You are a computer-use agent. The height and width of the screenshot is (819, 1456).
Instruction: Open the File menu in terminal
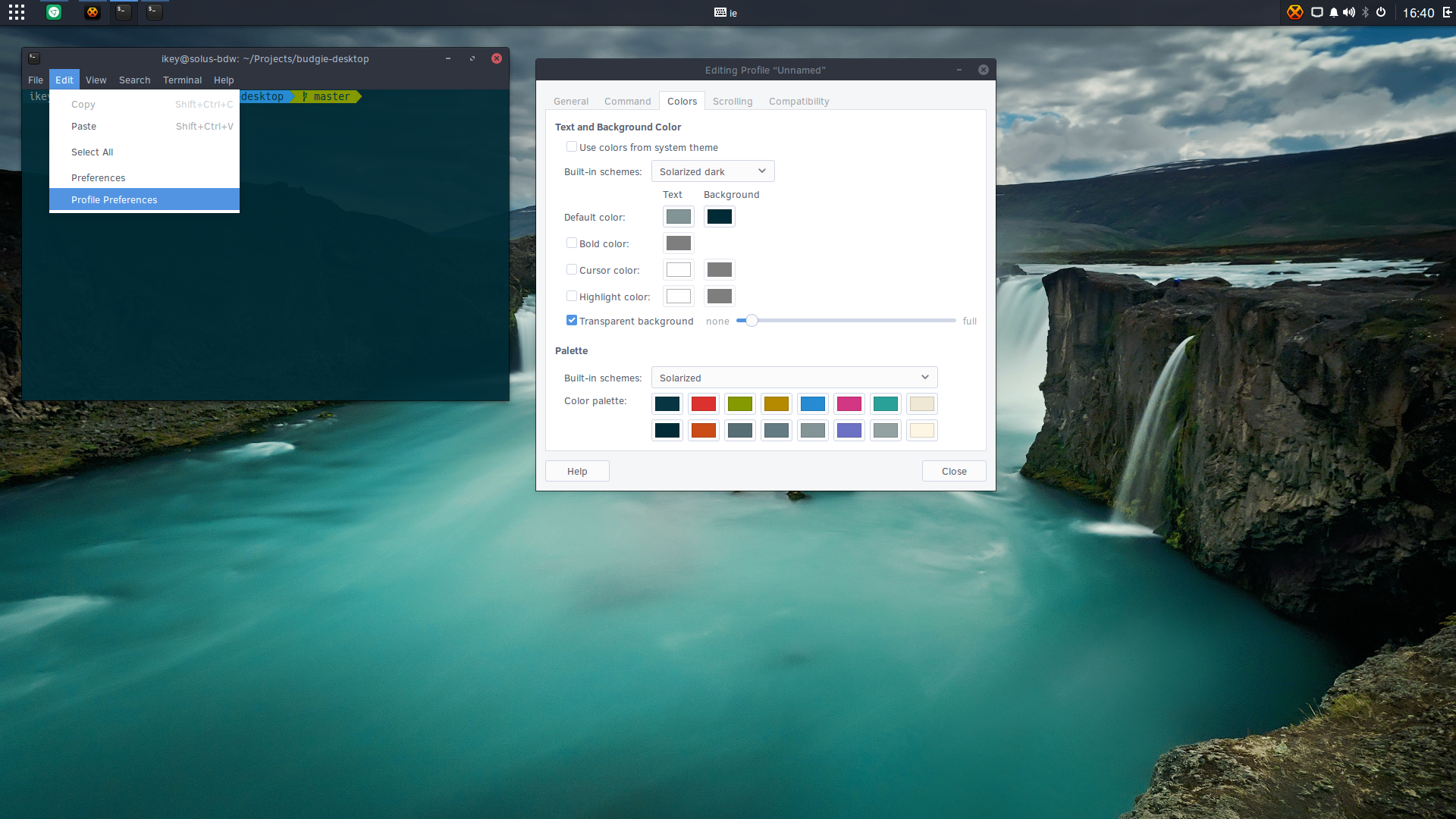coord(36,80)
